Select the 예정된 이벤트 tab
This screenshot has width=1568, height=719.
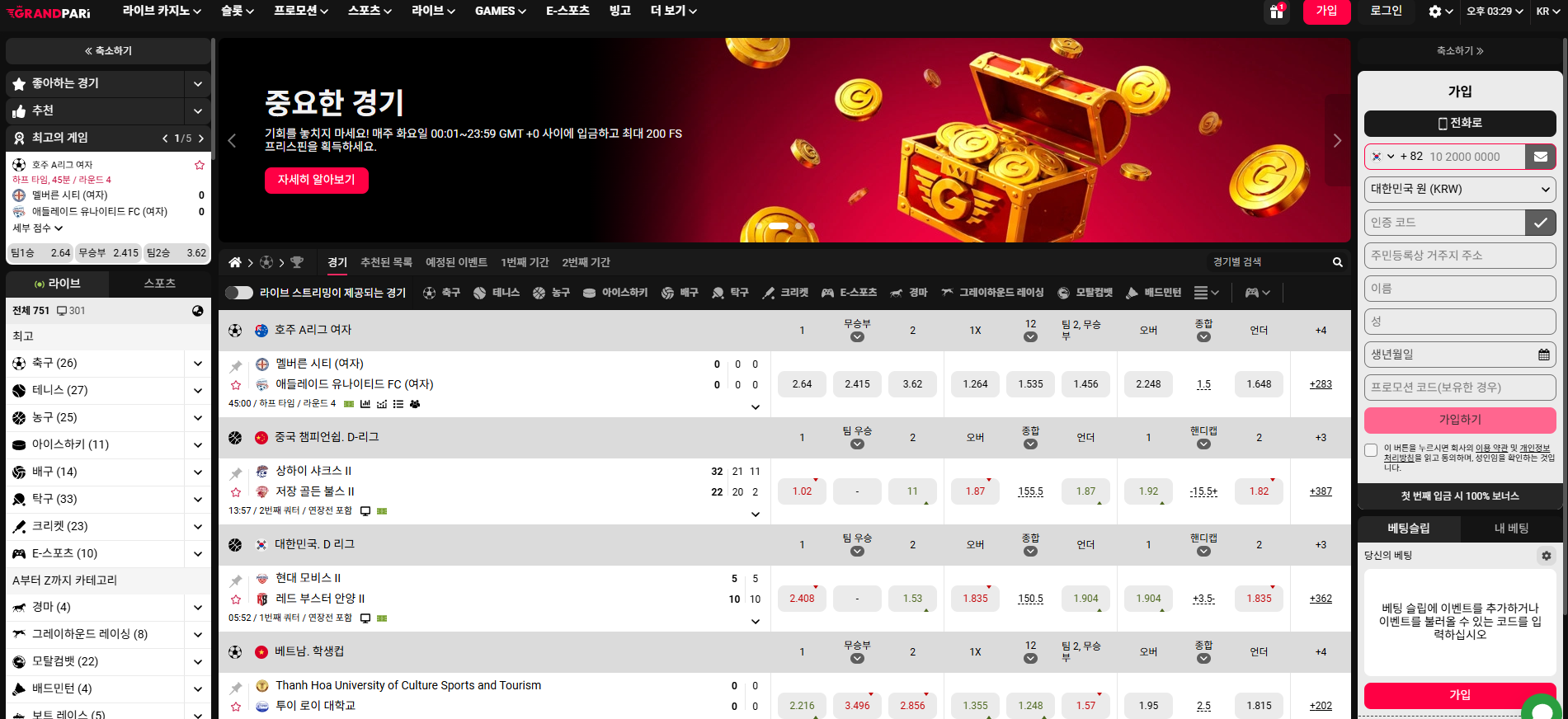456,262
